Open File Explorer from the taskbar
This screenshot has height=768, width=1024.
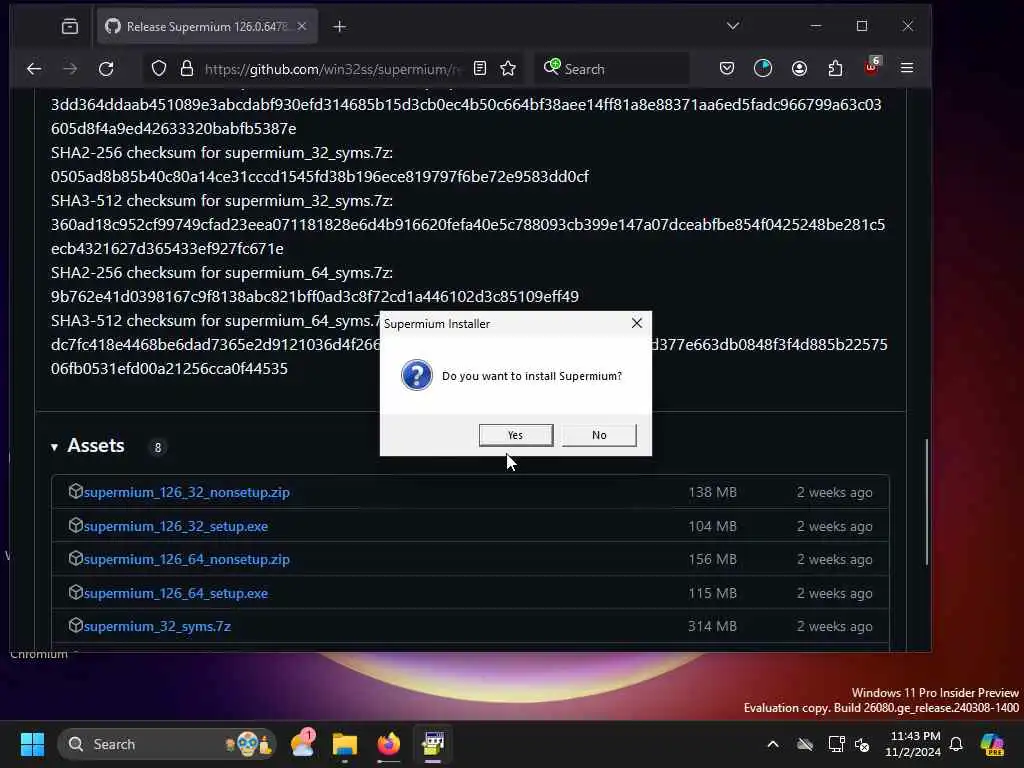click(x=345, y=744)
